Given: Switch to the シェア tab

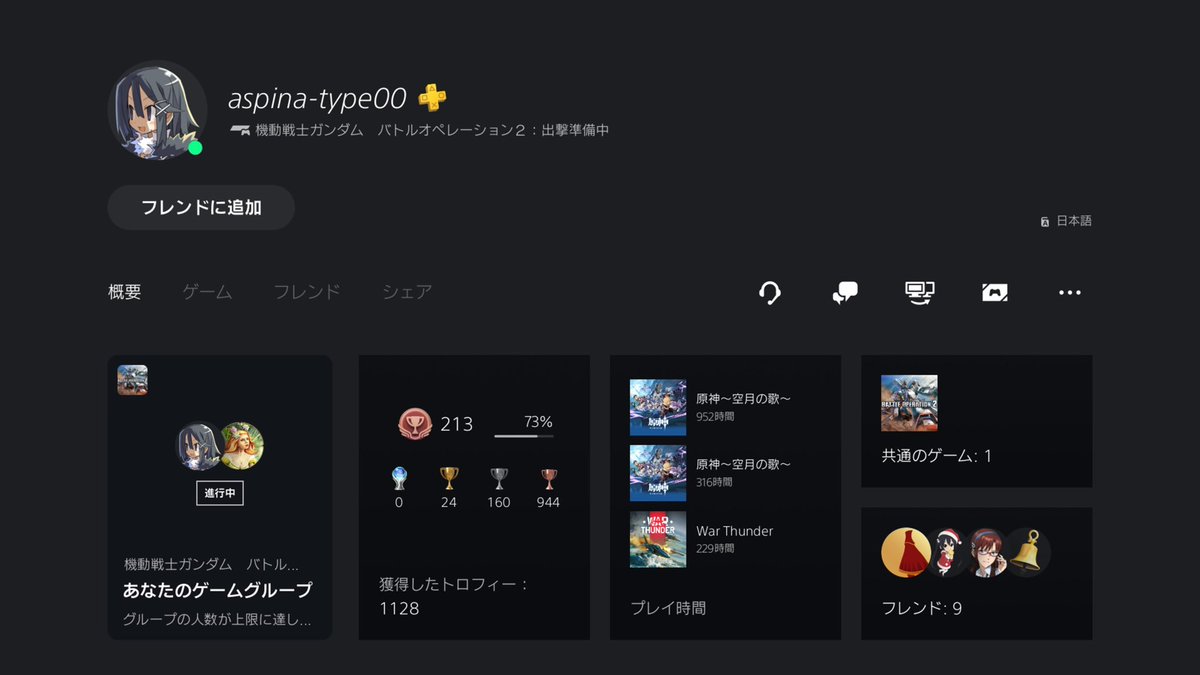Looking at the screenshot, I should [x=407, y=292].
